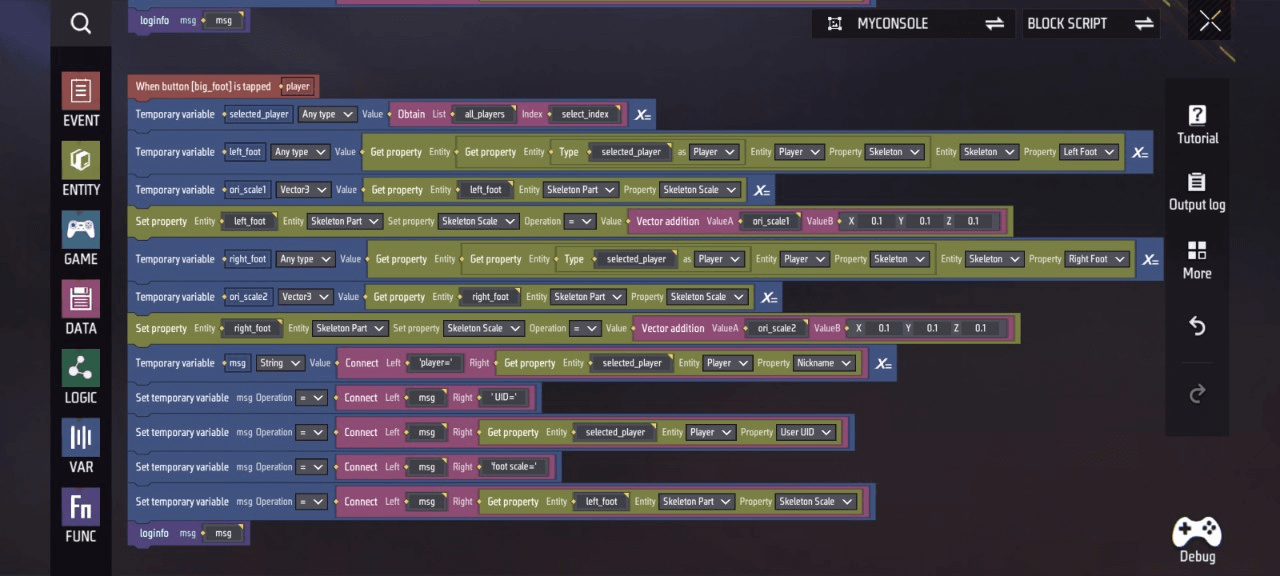Open the Nickname property dropdown
This screenshot has height=576, width=1280.
tap(824, 363)
